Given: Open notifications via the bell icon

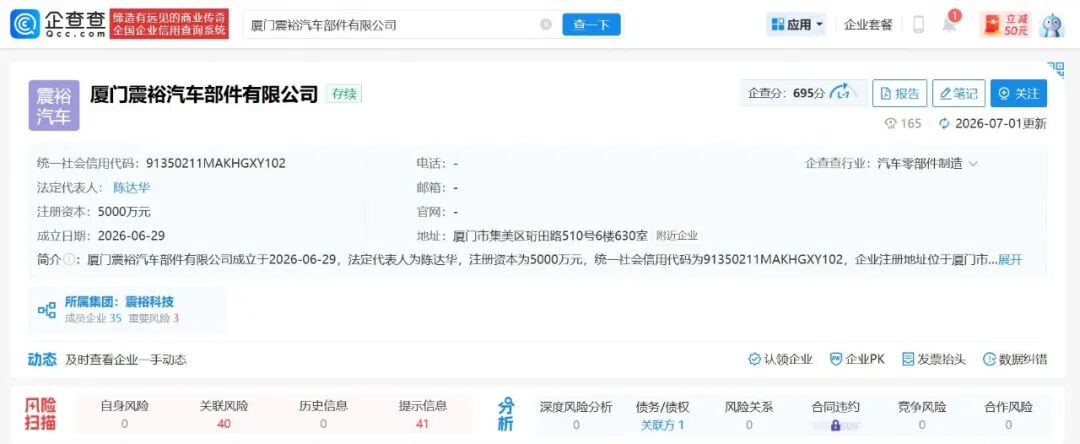Looking at the screenshot, I should [x=950, y=25].
